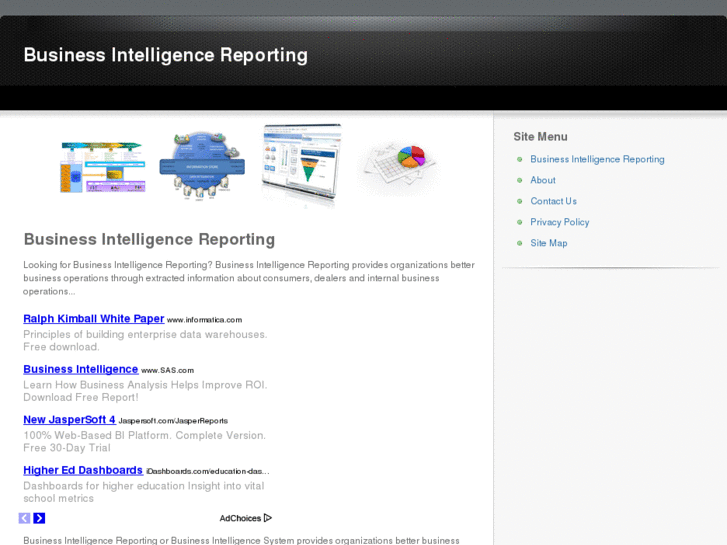
Task: Click the 'Learn How Business Analysis Helps' text
Action: click(x=145, y=385)
